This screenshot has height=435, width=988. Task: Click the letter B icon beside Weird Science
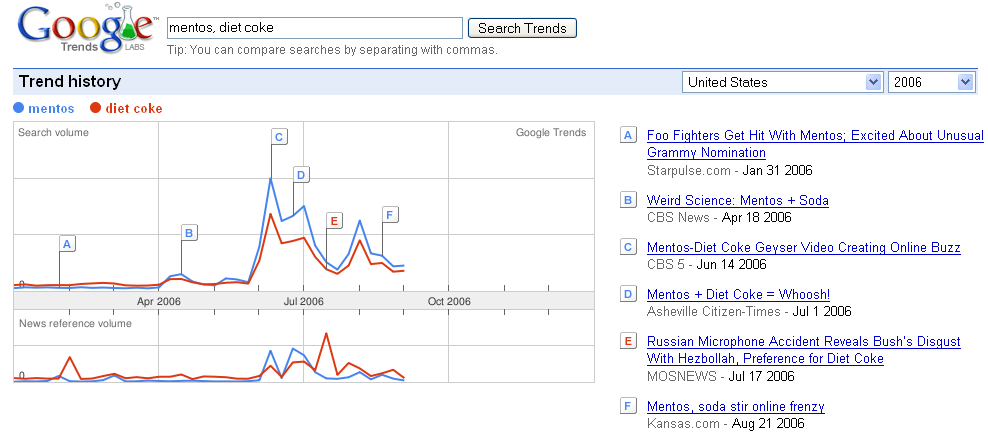point(628,200)
